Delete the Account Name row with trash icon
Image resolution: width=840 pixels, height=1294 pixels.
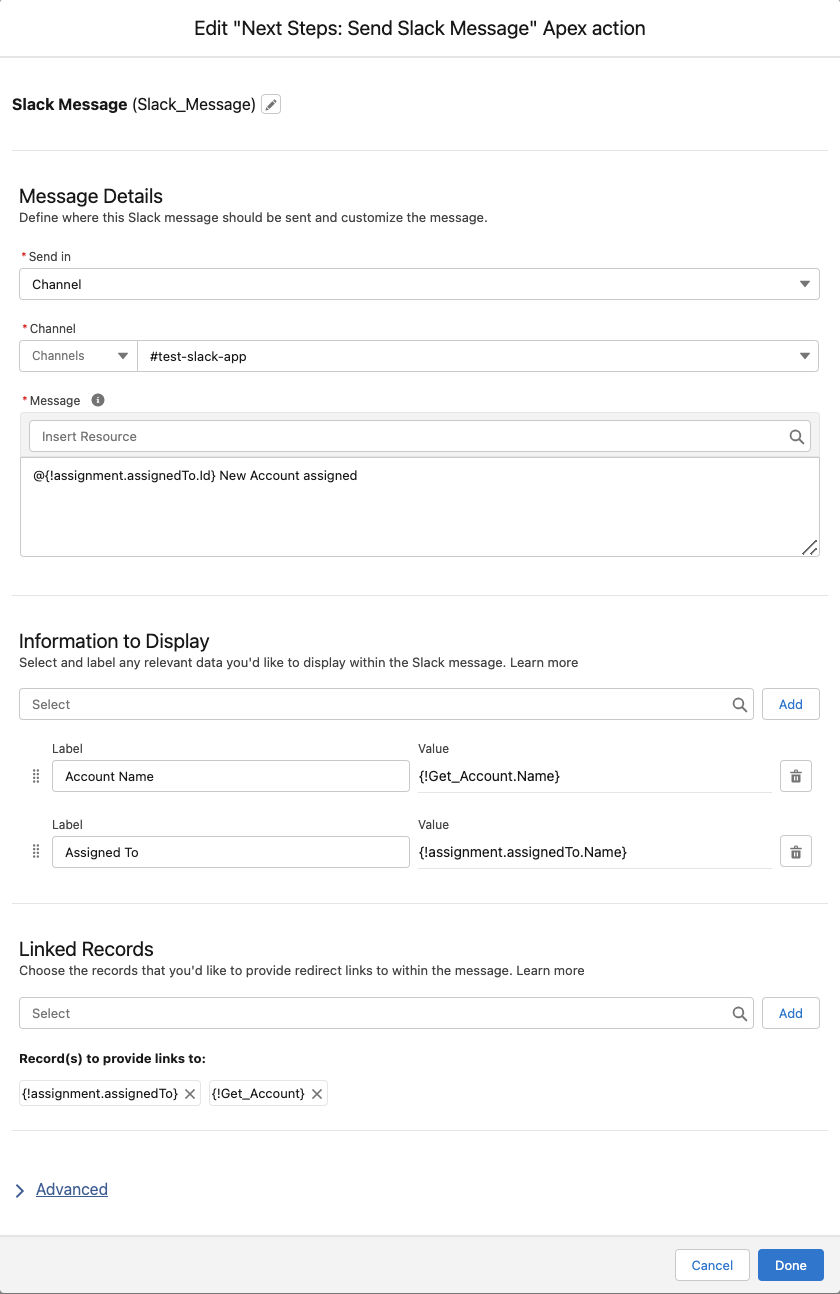pos(795,776)
